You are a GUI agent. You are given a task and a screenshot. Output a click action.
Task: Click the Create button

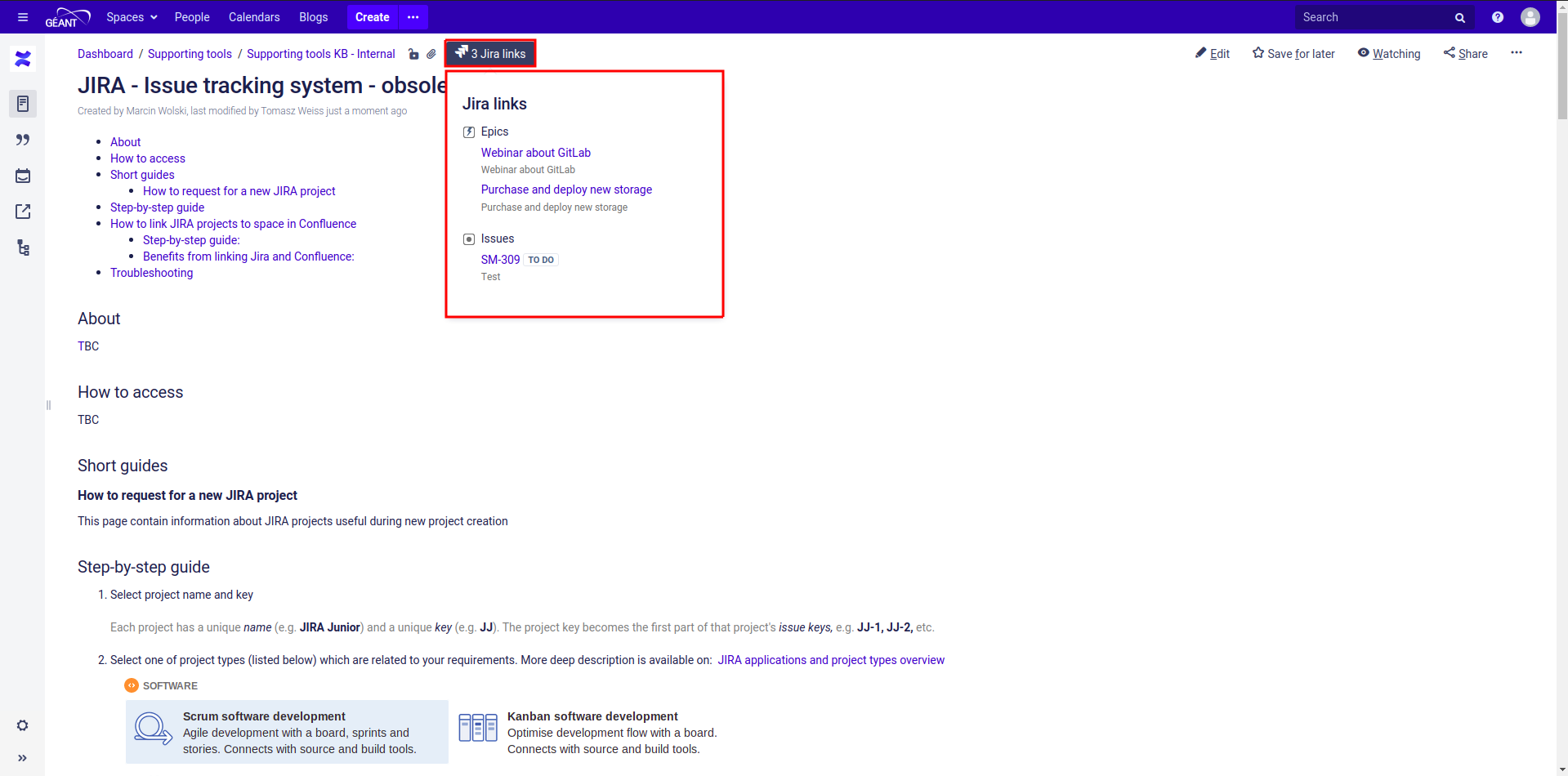tap(373, 17)
